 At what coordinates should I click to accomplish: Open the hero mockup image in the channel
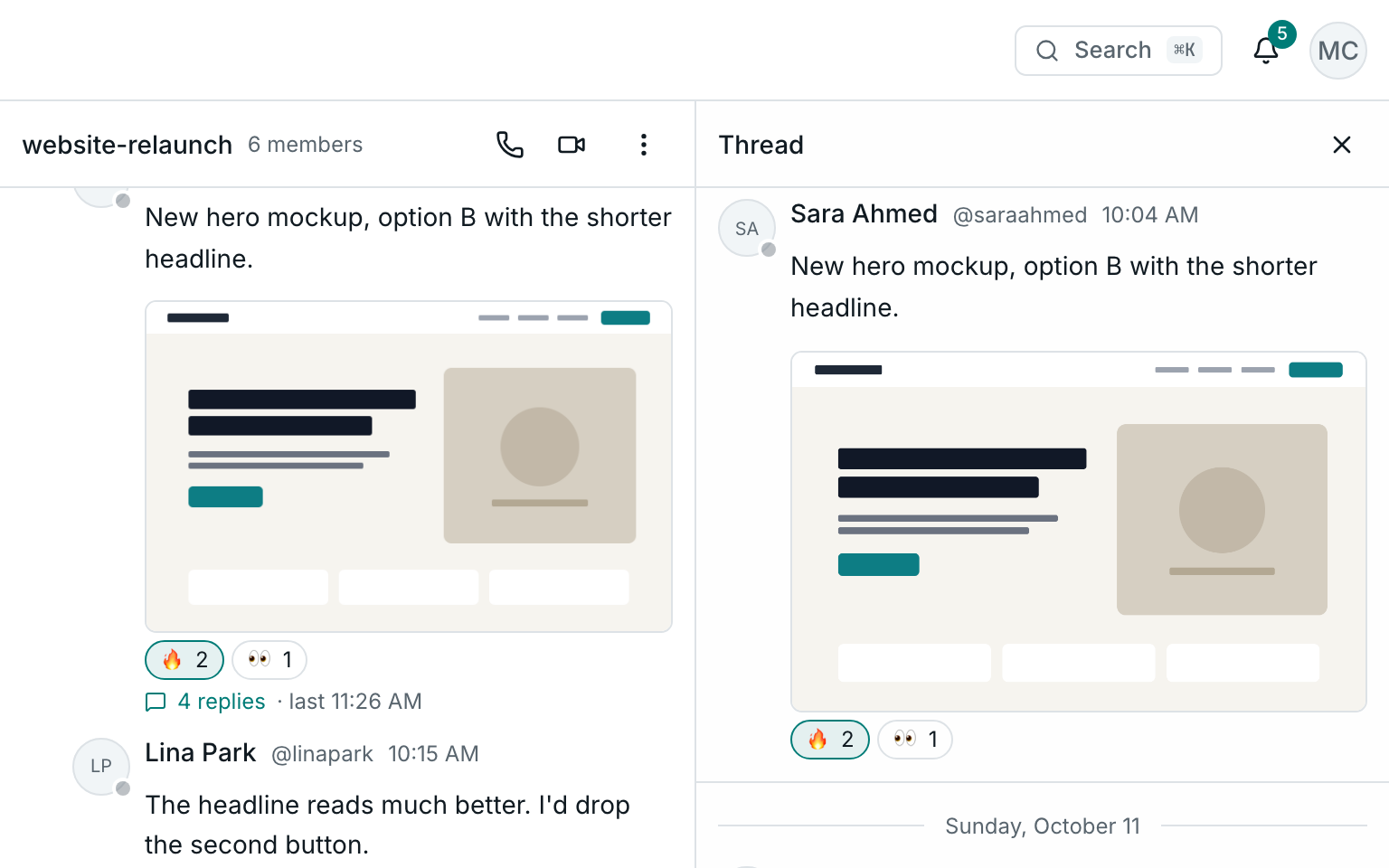pyautogui.click(x=409, y=467)
